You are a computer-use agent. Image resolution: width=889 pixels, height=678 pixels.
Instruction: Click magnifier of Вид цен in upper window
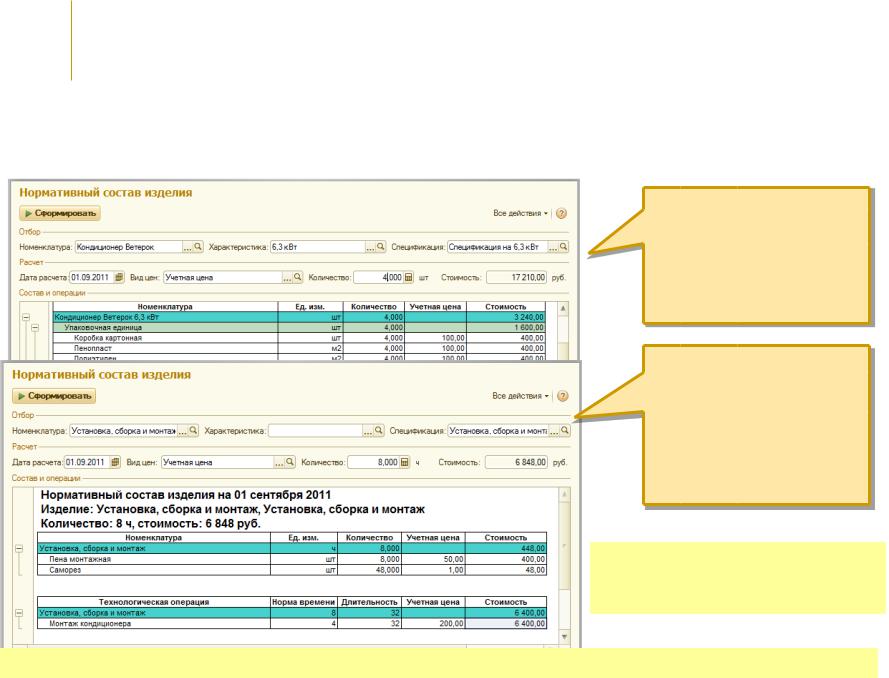pos(298,277)
